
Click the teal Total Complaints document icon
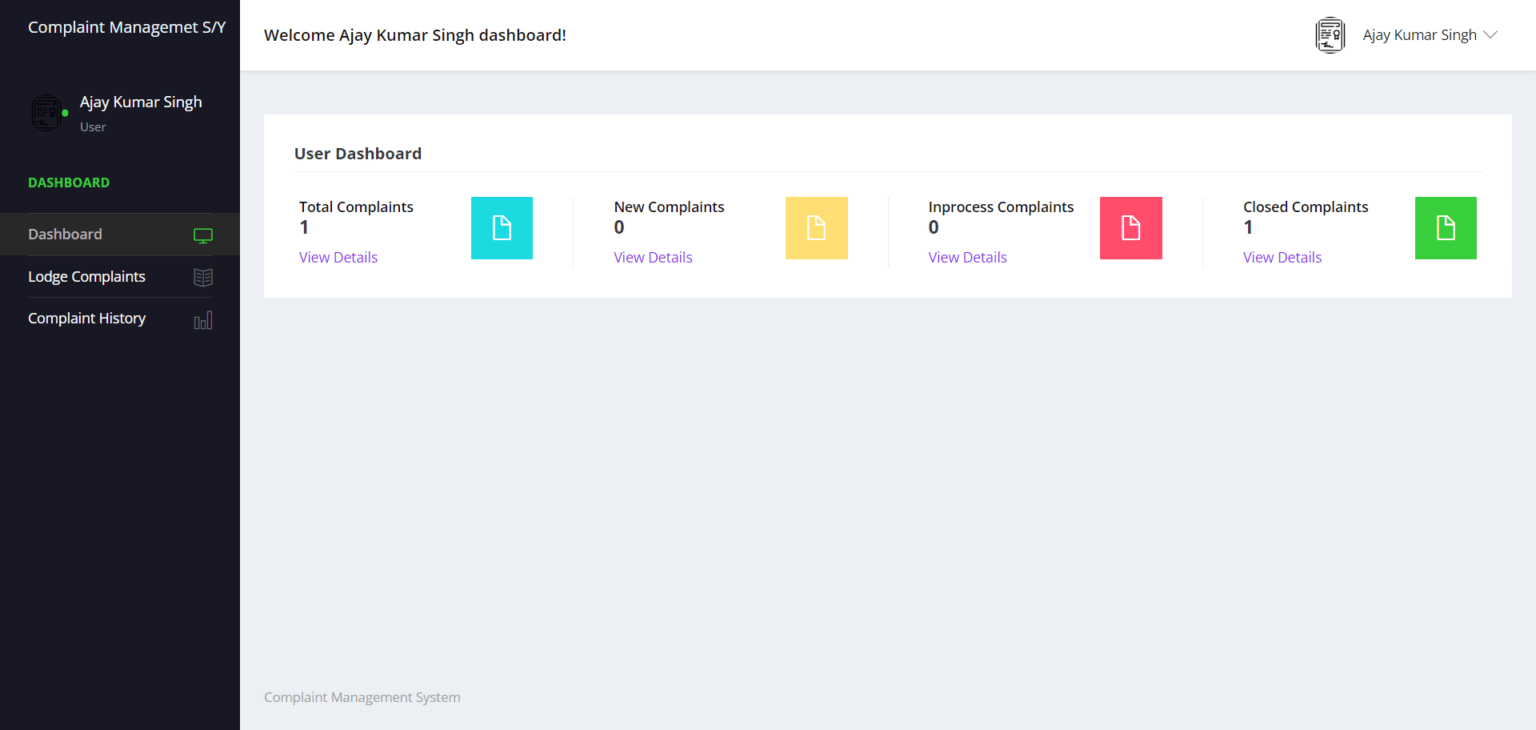pyautogui.click(x=501, y=228)
